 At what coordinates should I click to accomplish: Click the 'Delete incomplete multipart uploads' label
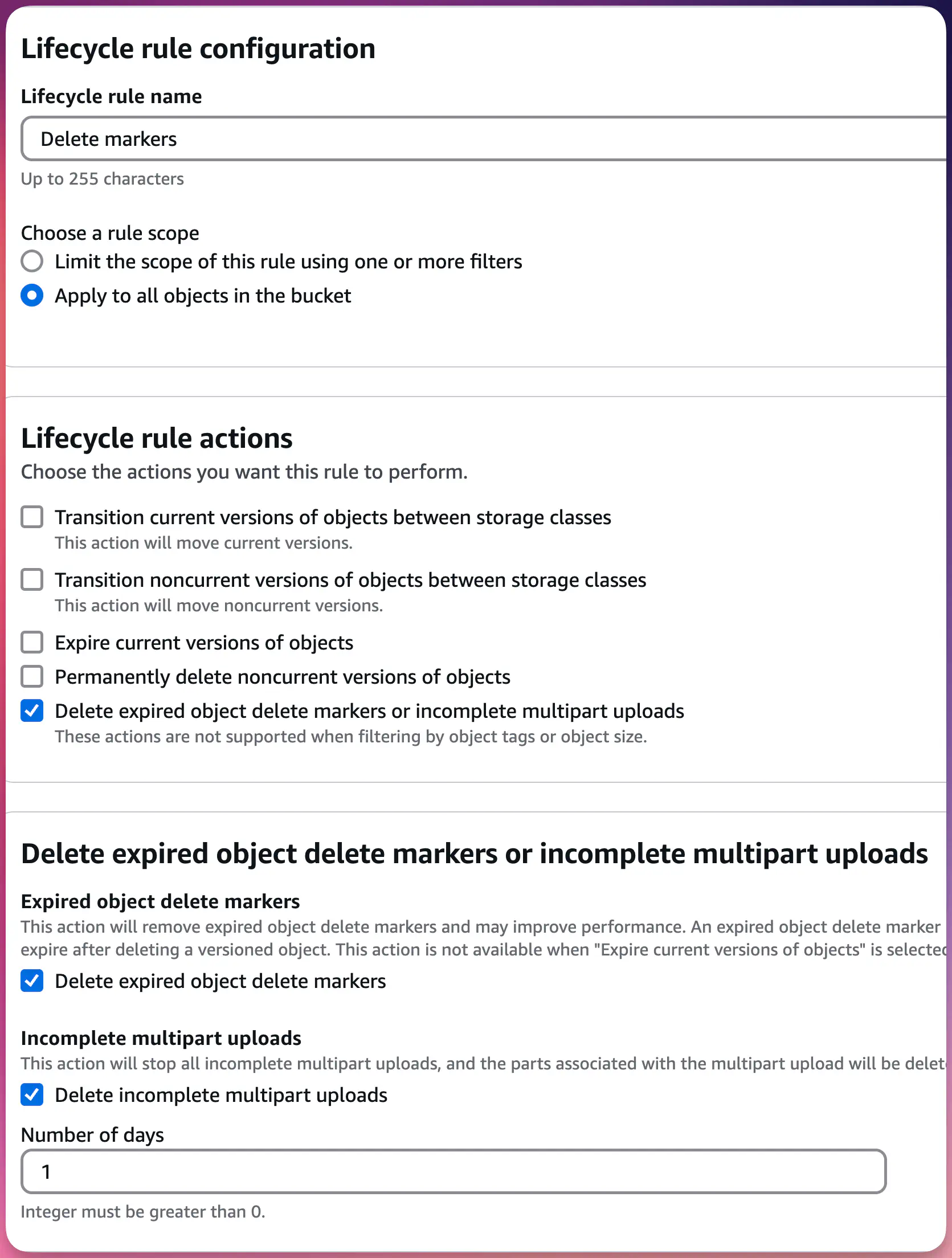point(220,1094)
